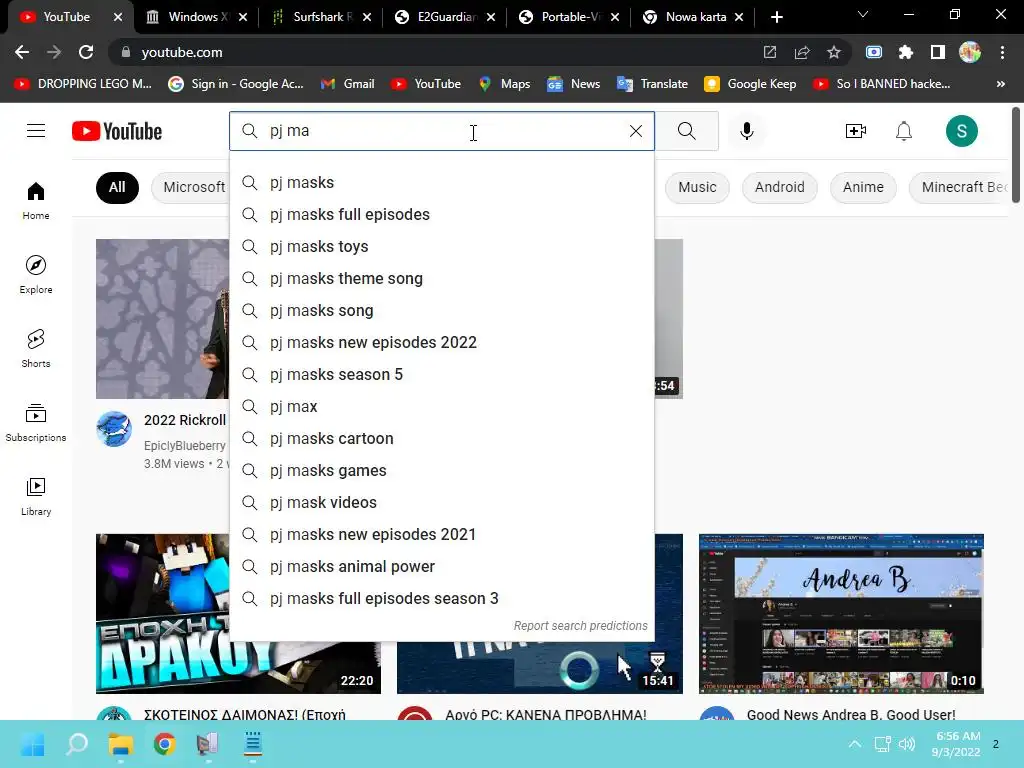
Task: Choose suggestion 'pj masks full episodes'
Action: [441, 214]
